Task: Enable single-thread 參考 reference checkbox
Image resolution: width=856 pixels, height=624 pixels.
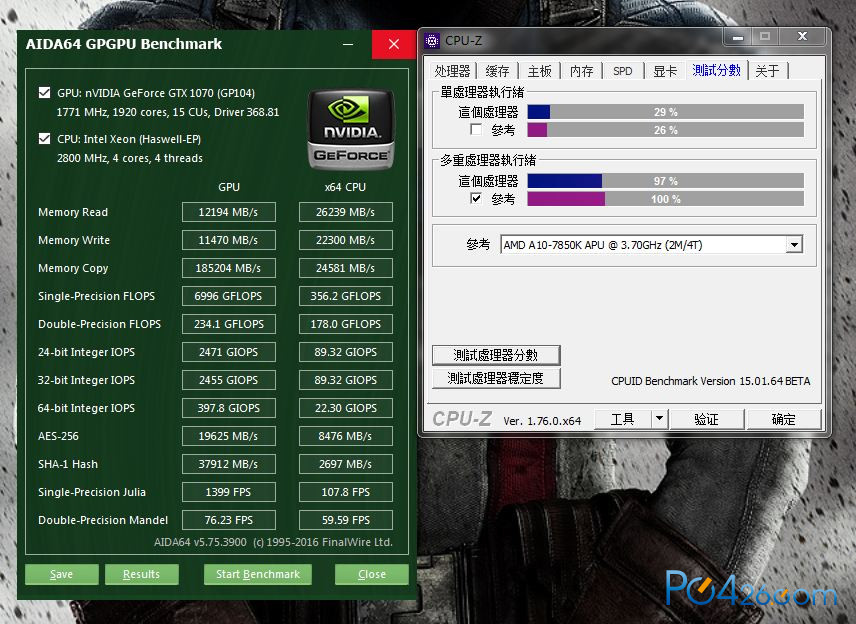Action: (x=476, y=129)
